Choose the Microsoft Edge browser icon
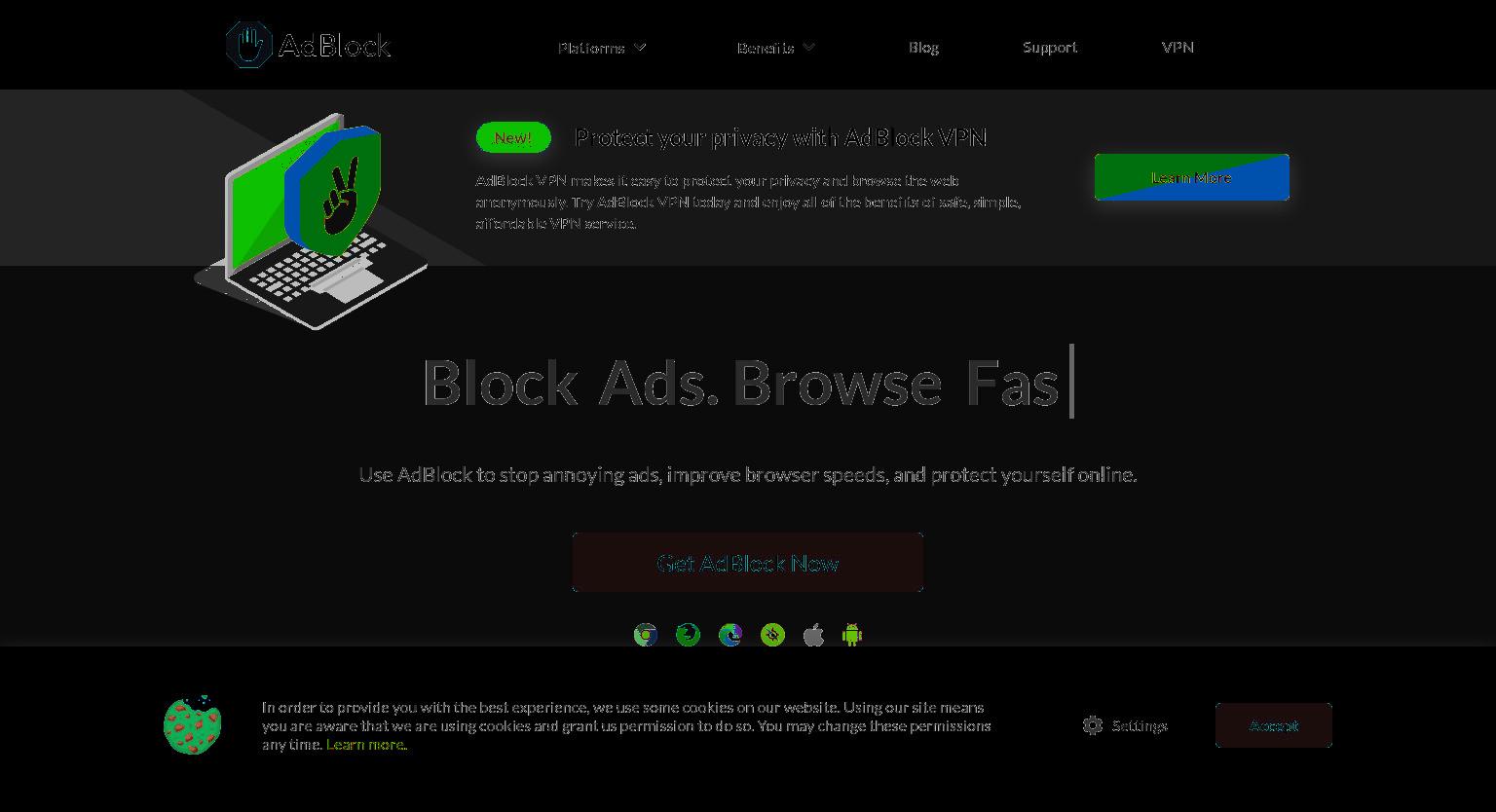 coord(730,636)
